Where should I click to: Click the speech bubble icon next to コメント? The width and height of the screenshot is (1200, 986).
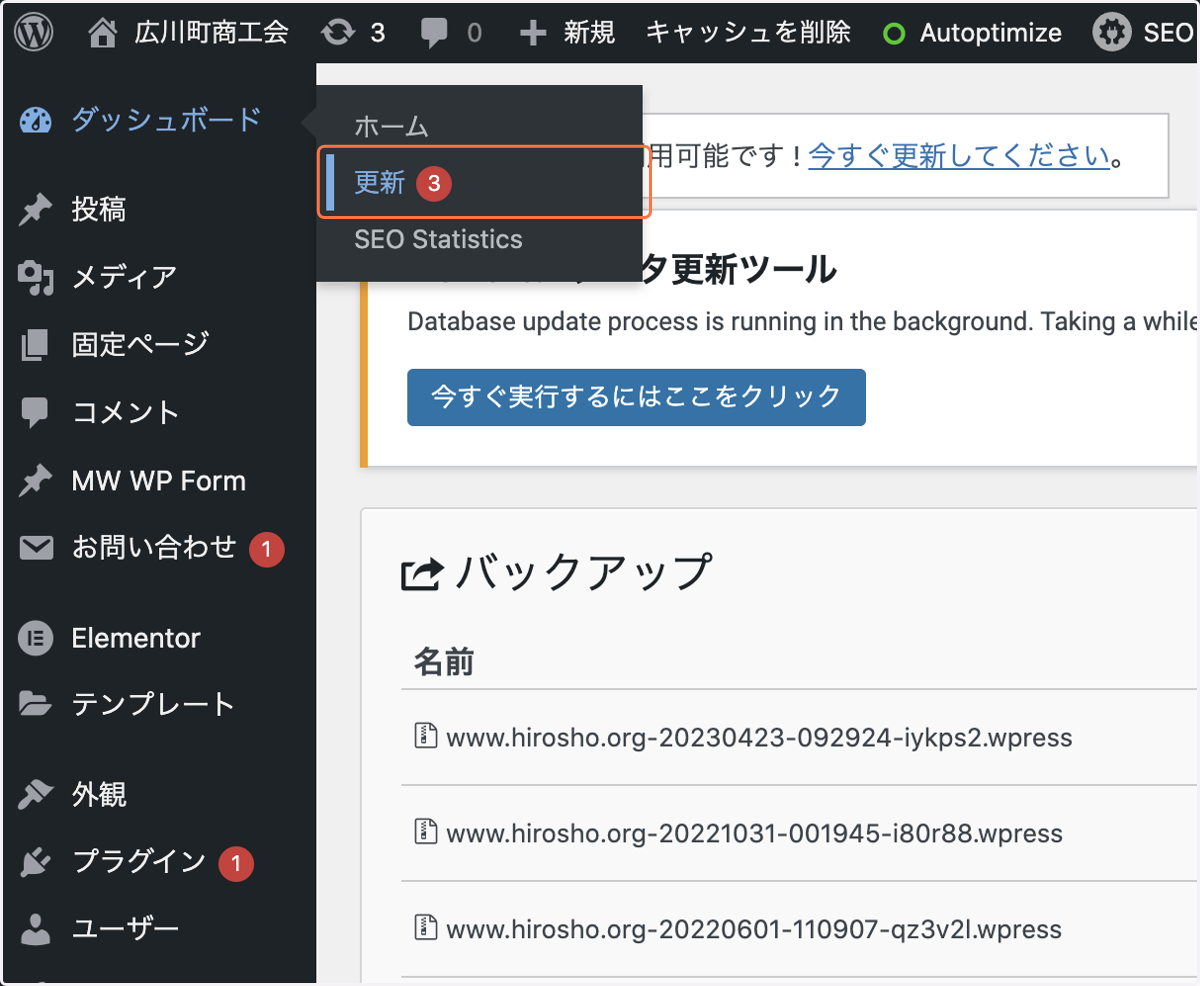pyautogui.click(x=35, y=413)
